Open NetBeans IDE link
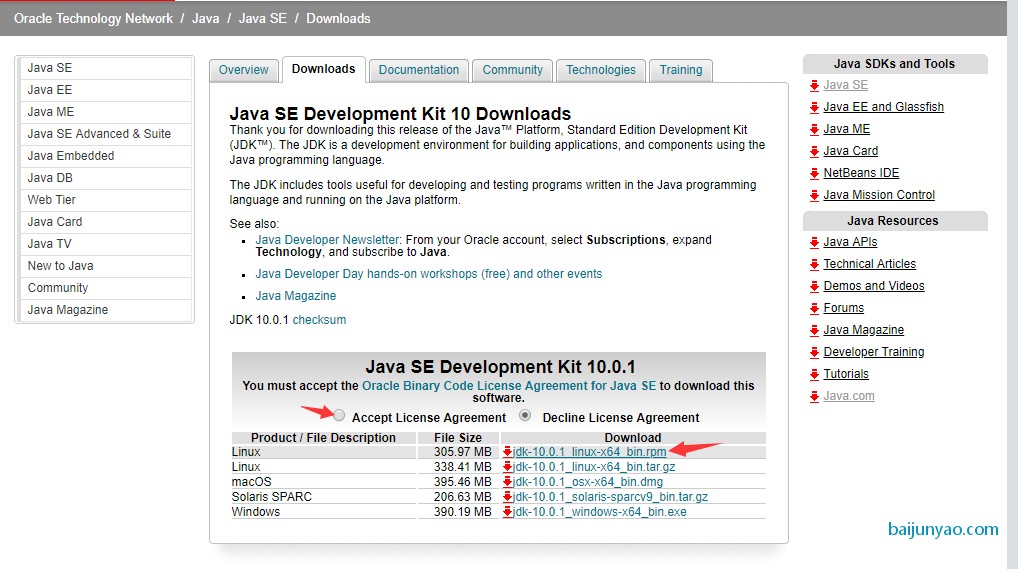Image resolution: width=1018 pixels, height=569 pixels. pos(861,173)
